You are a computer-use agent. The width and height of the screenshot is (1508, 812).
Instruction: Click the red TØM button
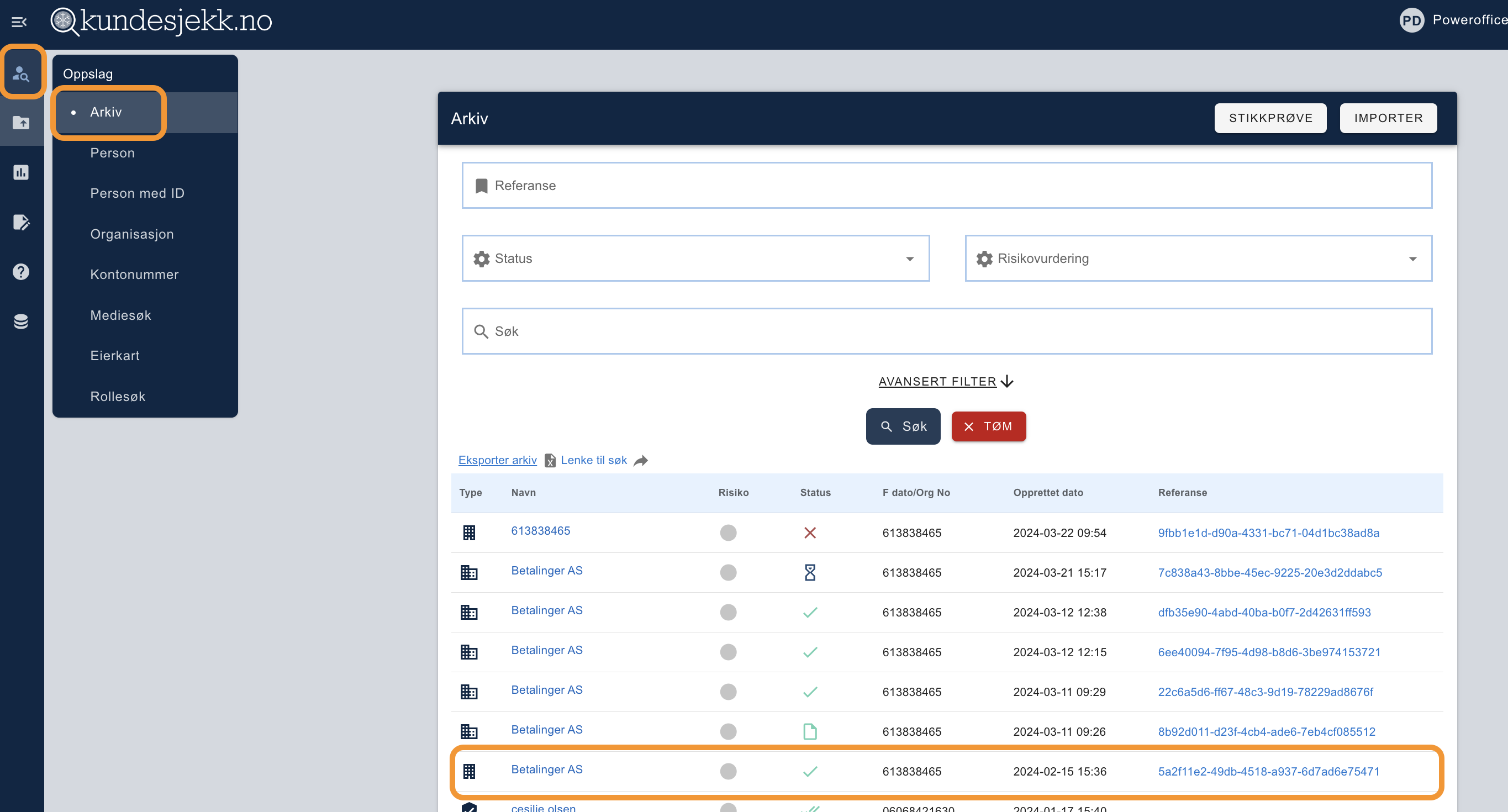click(x=988, y=426)
